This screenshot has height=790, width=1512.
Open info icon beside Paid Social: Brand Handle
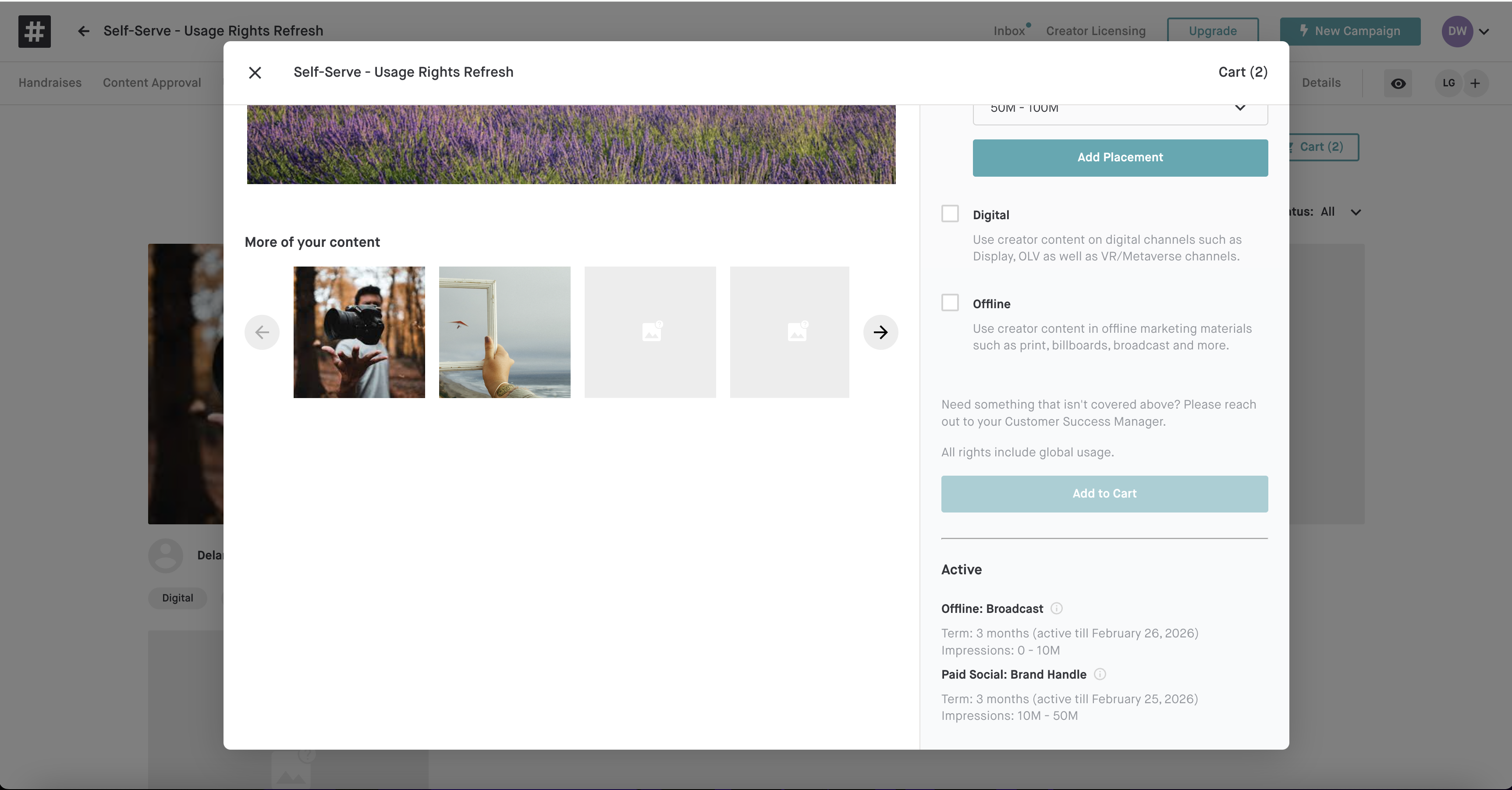[x=1100, y=674]
